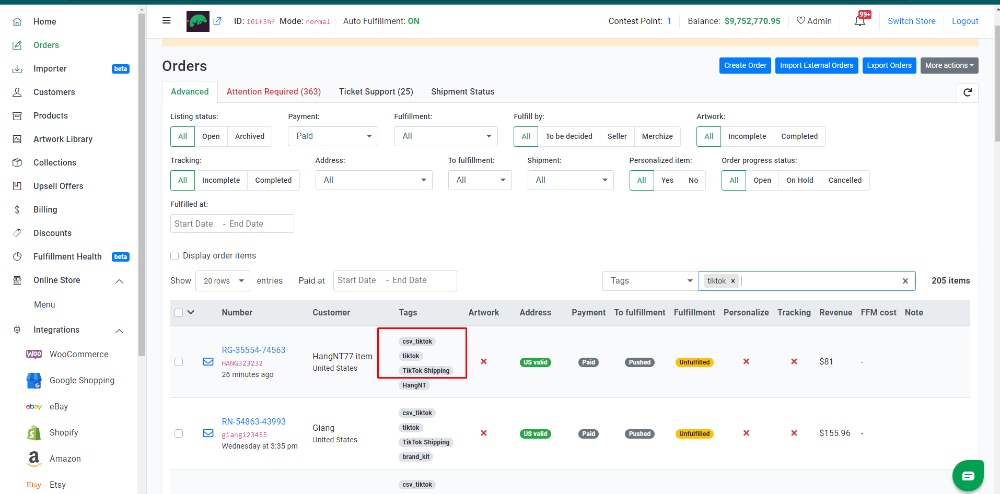Set Listing status to Open
The image size is (1000, 494).
click(211, 136)
